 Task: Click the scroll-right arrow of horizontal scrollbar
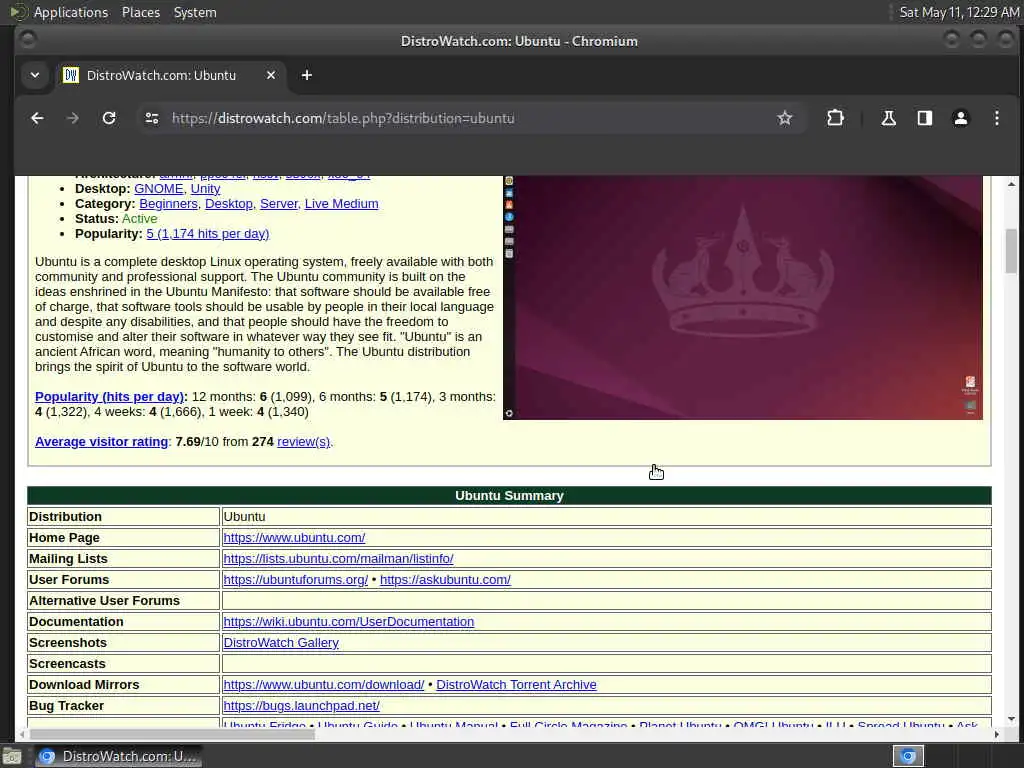pos(997,734)
